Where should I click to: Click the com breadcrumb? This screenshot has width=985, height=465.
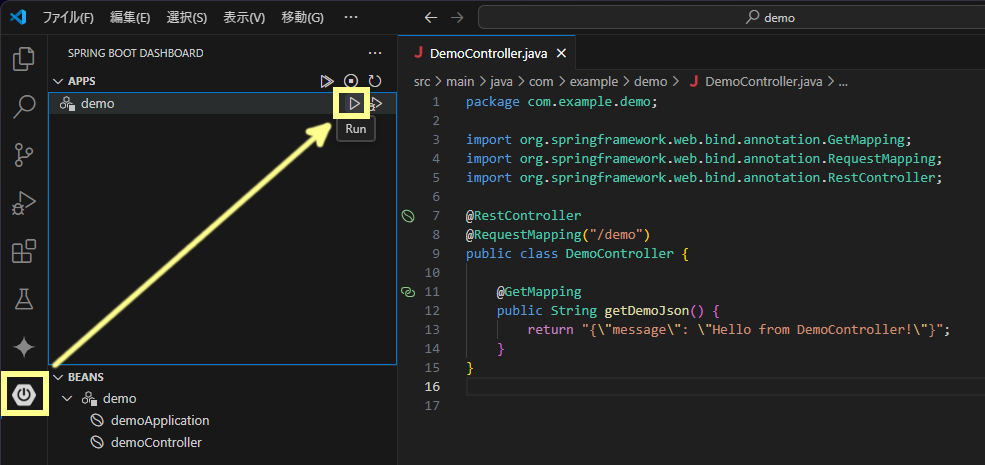click(540, 82)
